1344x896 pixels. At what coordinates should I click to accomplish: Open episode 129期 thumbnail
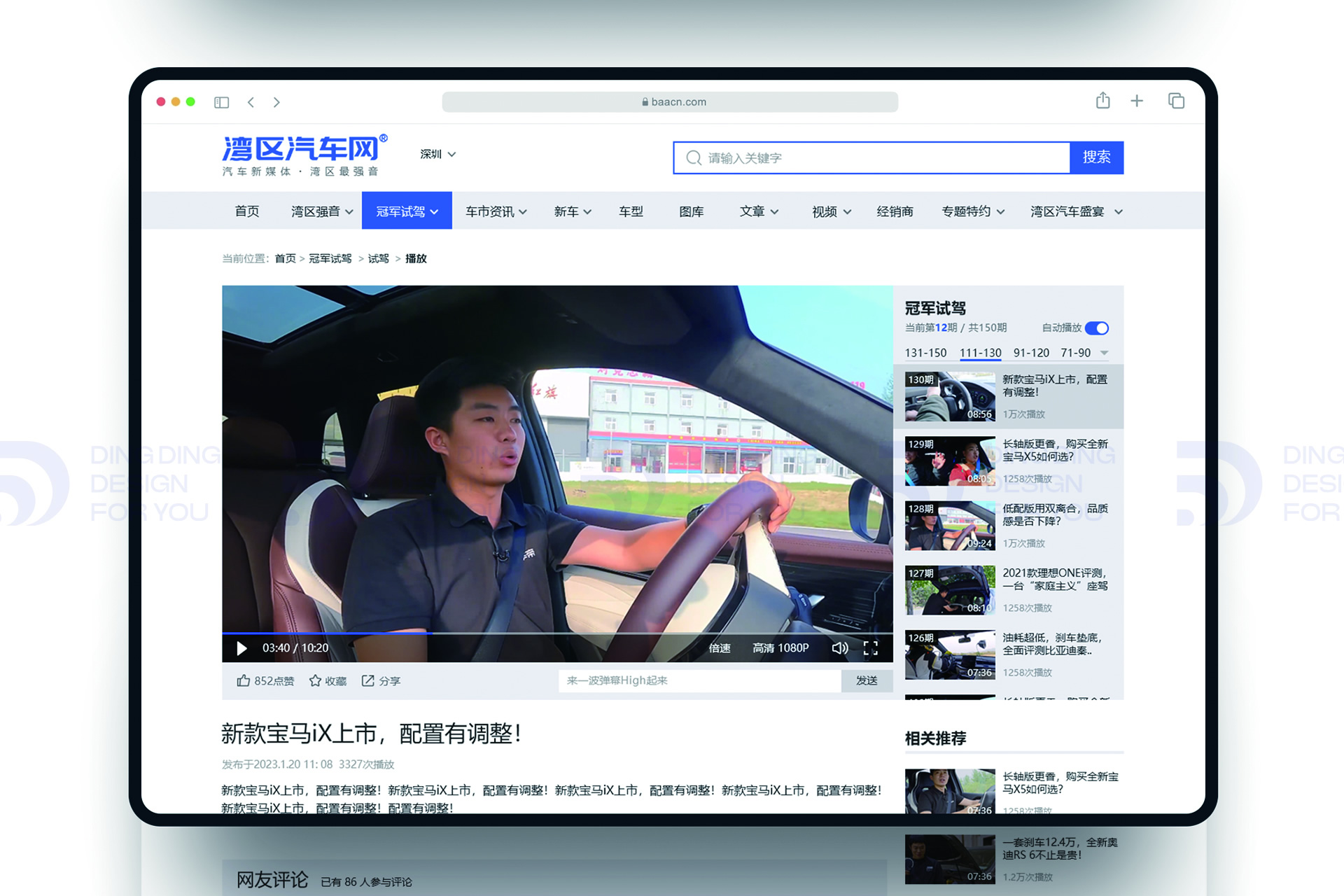click(x=949, y=461)
